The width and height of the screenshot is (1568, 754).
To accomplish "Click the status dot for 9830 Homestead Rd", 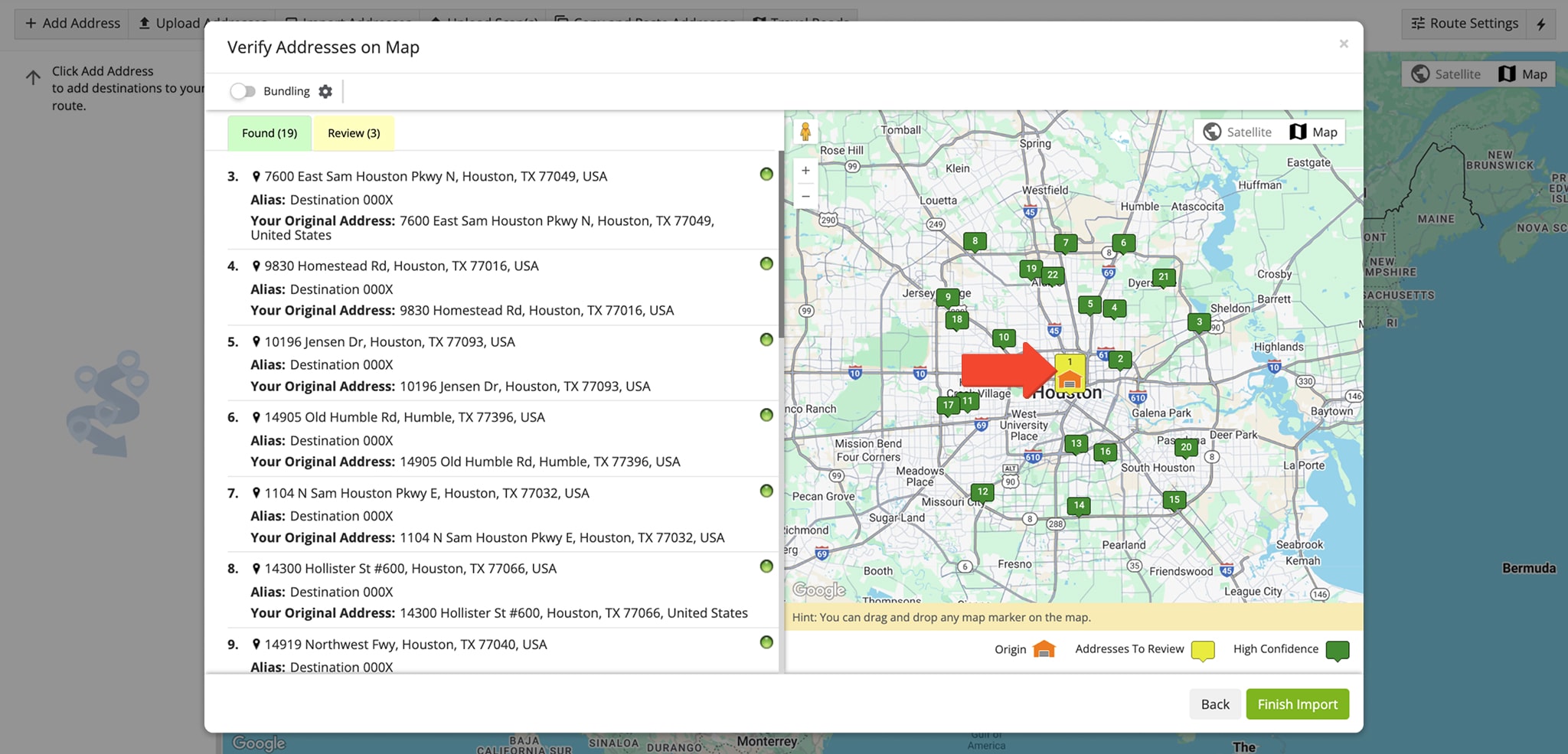I will pos(766,263).
